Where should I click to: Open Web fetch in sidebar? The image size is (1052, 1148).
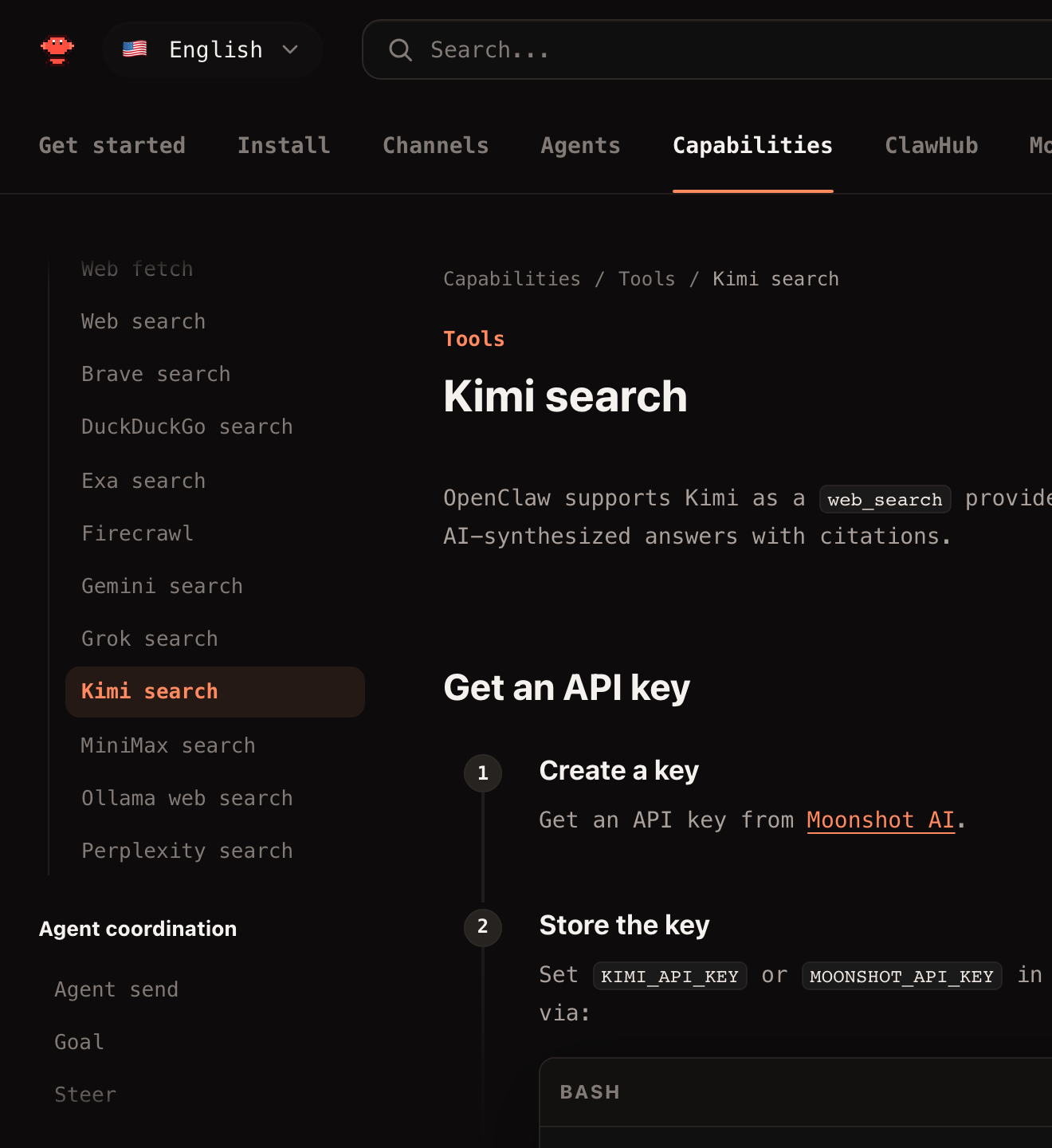pyautogui.click(x=137, y=269)
